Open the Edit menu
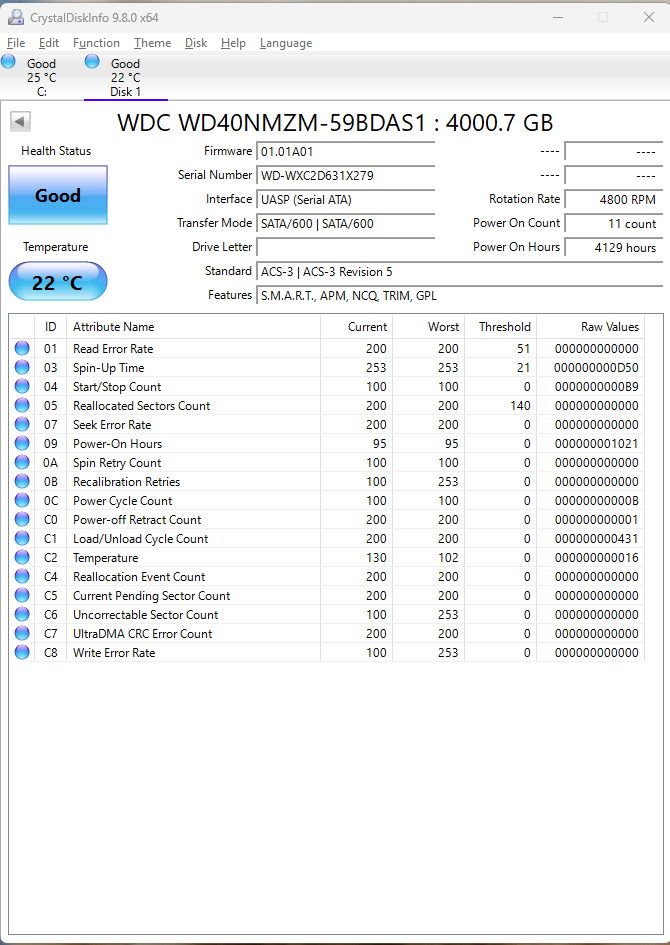Image resolution: width=670 pixels, height=945 pixels. click(49, 43)
